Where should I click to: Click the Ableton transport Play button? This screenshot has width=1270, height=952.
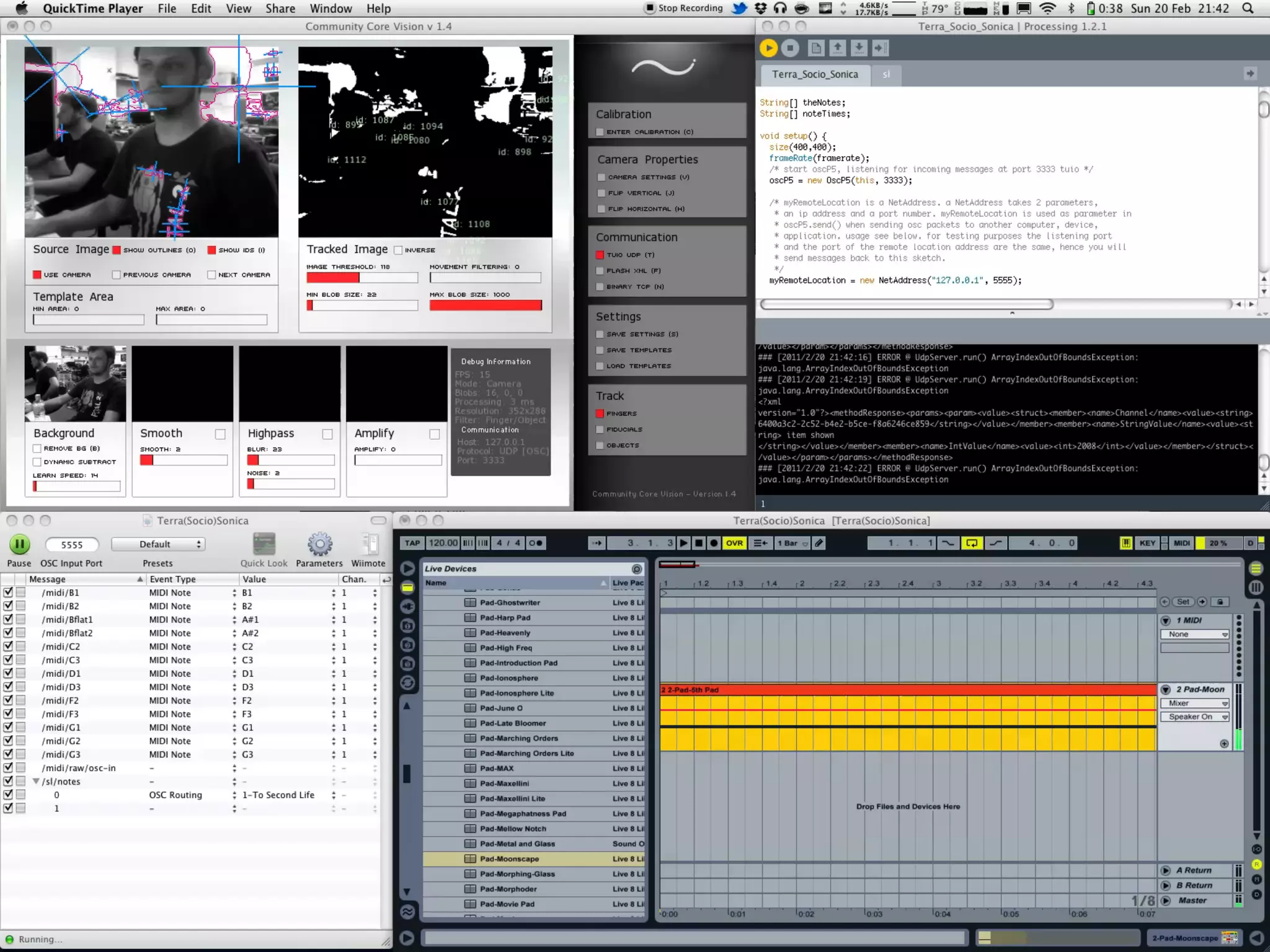click(x=683, y=543)
